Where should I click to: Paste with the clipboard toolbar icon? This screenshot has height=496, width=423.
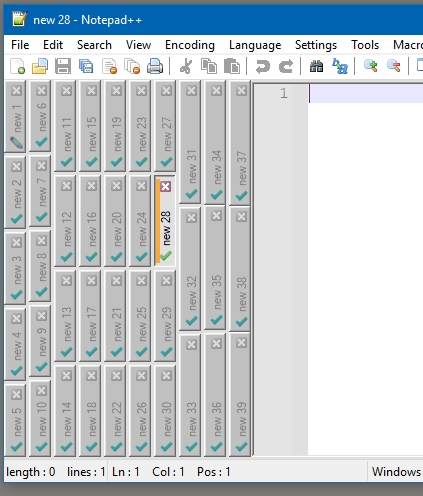pos(232,66)
